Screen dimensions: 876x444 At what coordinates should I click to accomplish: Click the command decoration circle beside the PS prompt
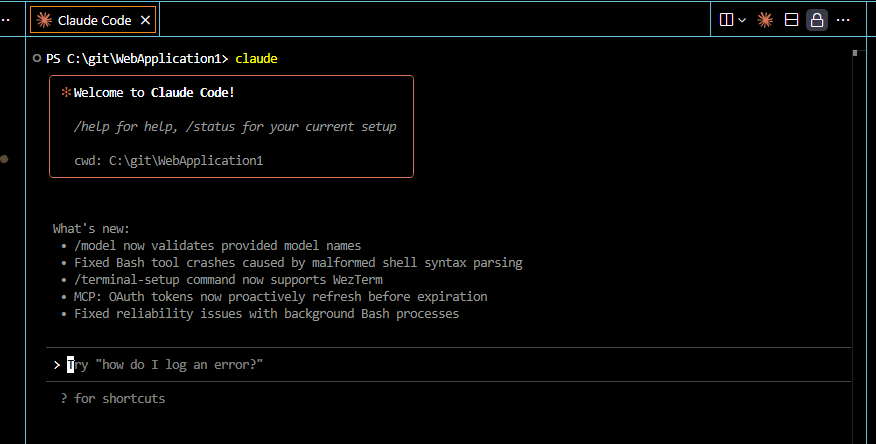coord(36,59)
